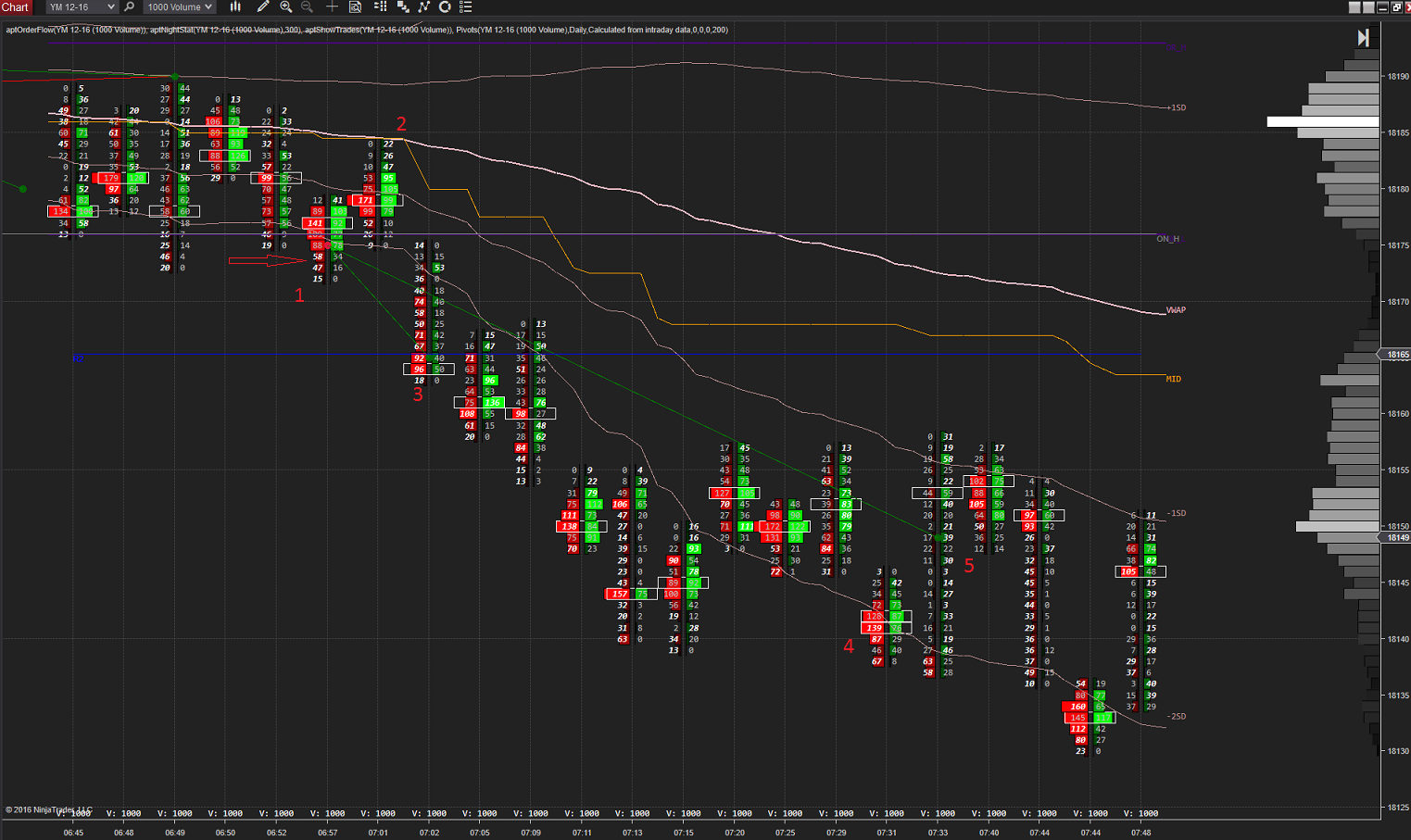Image resolution: width=1411 pixels, height=840 pixels.
Task: Open the instrument search magnifier
Action: pos(129,7)
